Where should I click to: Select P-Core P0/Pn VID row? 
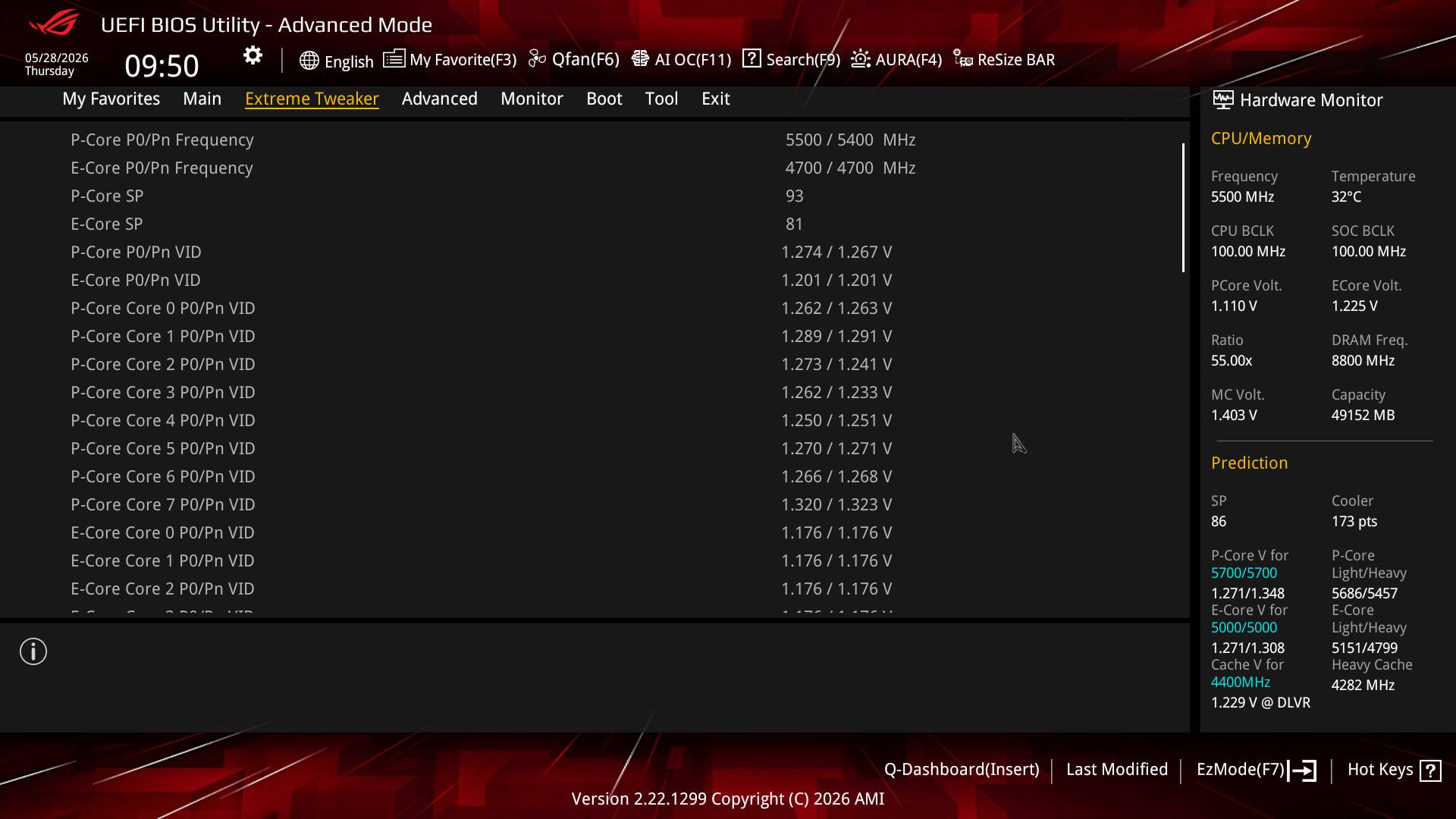(x=591, y=253)
